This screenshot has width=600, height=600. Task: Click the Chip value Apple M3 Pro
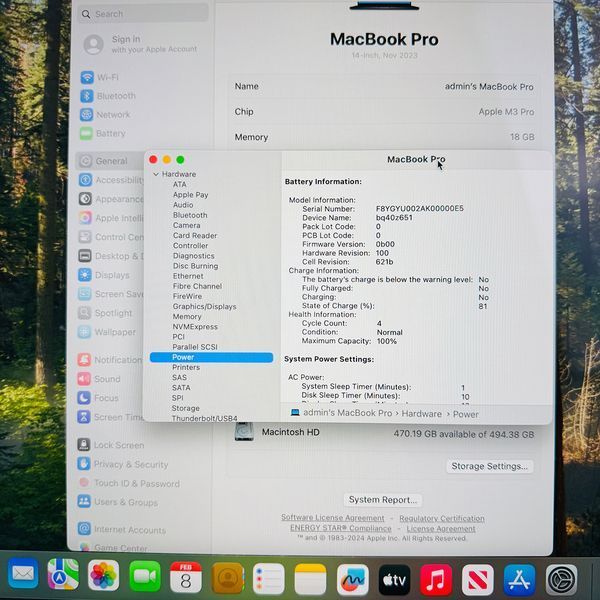[506, 112]
